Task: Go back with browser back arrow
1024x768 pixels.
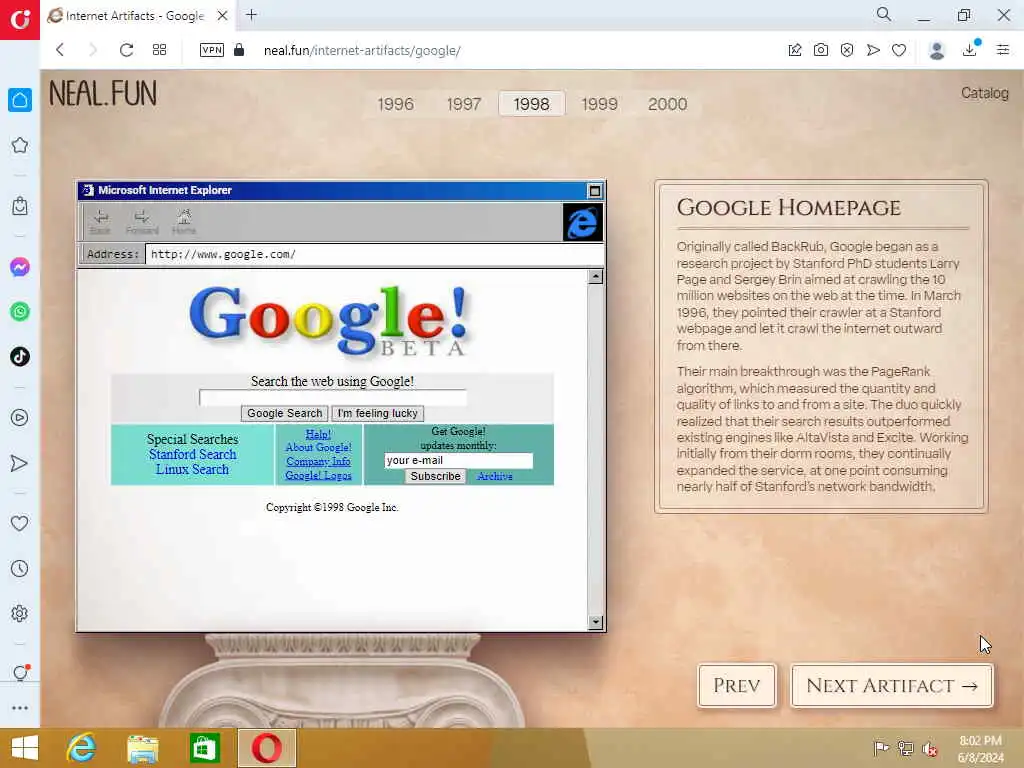Action: pos(60,50)
